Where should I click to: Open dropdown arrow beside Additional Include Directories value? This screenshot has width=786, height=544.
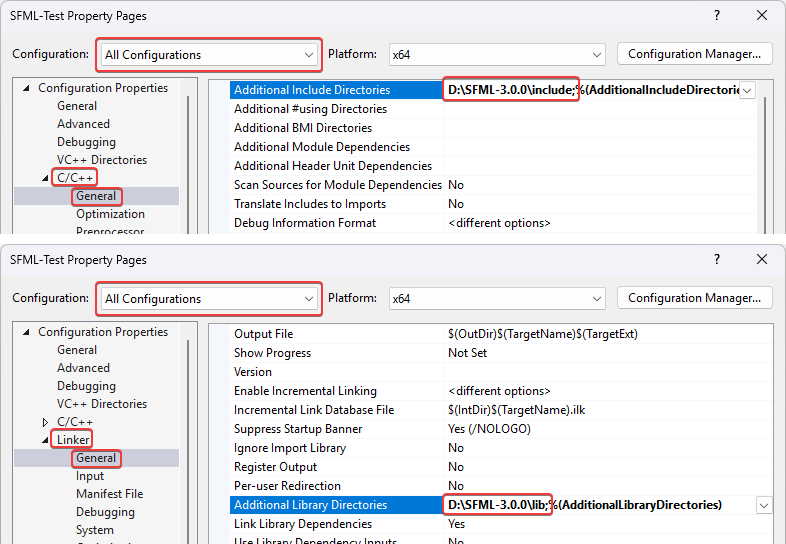746,90
